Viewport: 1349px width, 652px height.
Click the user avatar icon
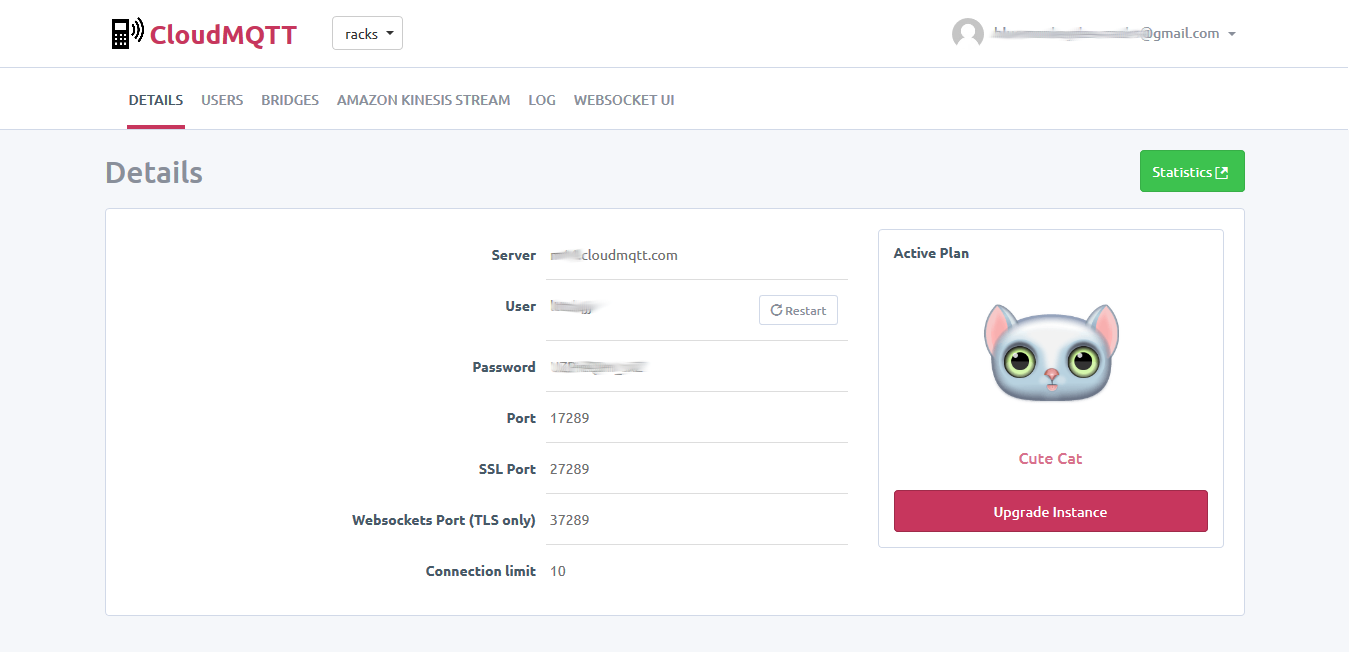click(x=967, y=34)
